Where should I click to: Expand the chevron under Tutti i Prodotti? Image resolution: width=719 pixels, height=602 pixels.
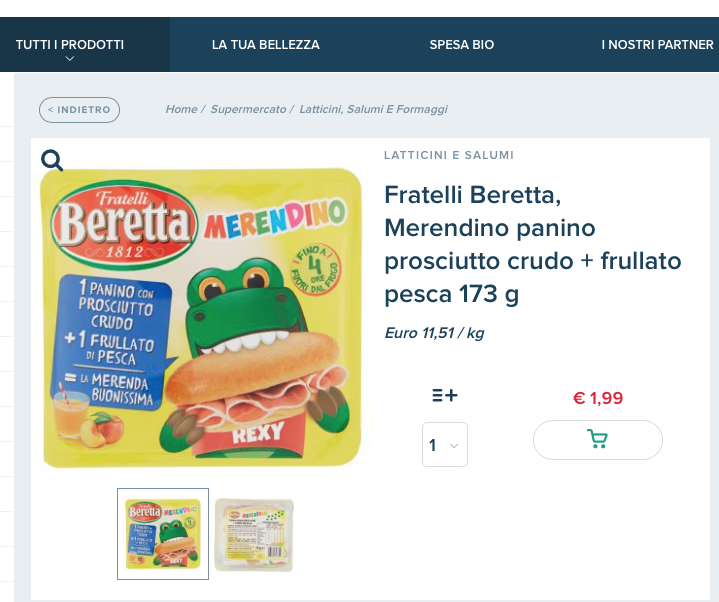click(70, 59)
